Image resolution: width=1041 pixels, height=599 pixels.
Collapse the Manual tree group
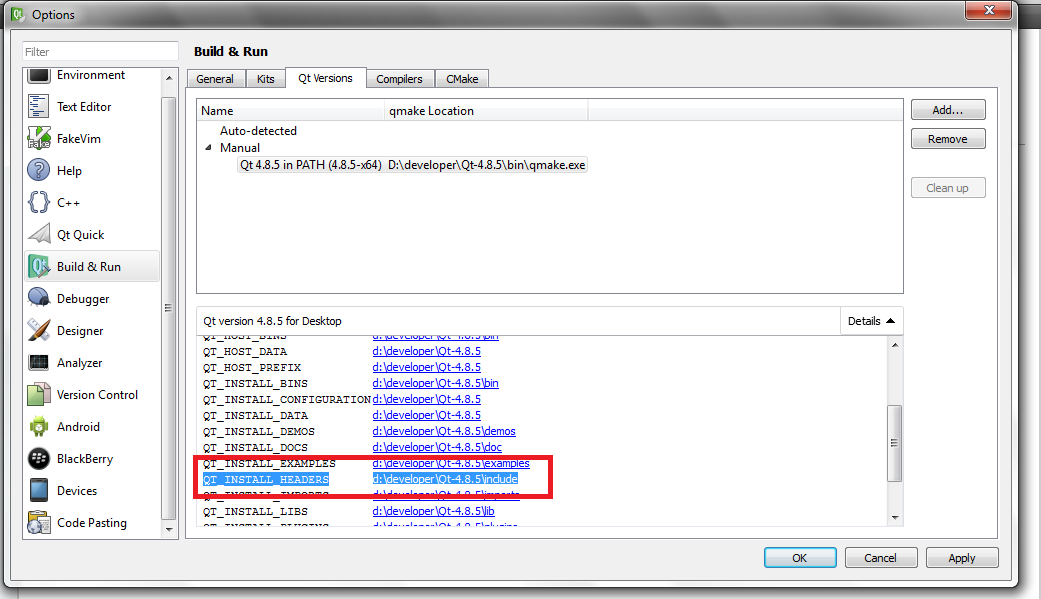click(x=209, y=148)
